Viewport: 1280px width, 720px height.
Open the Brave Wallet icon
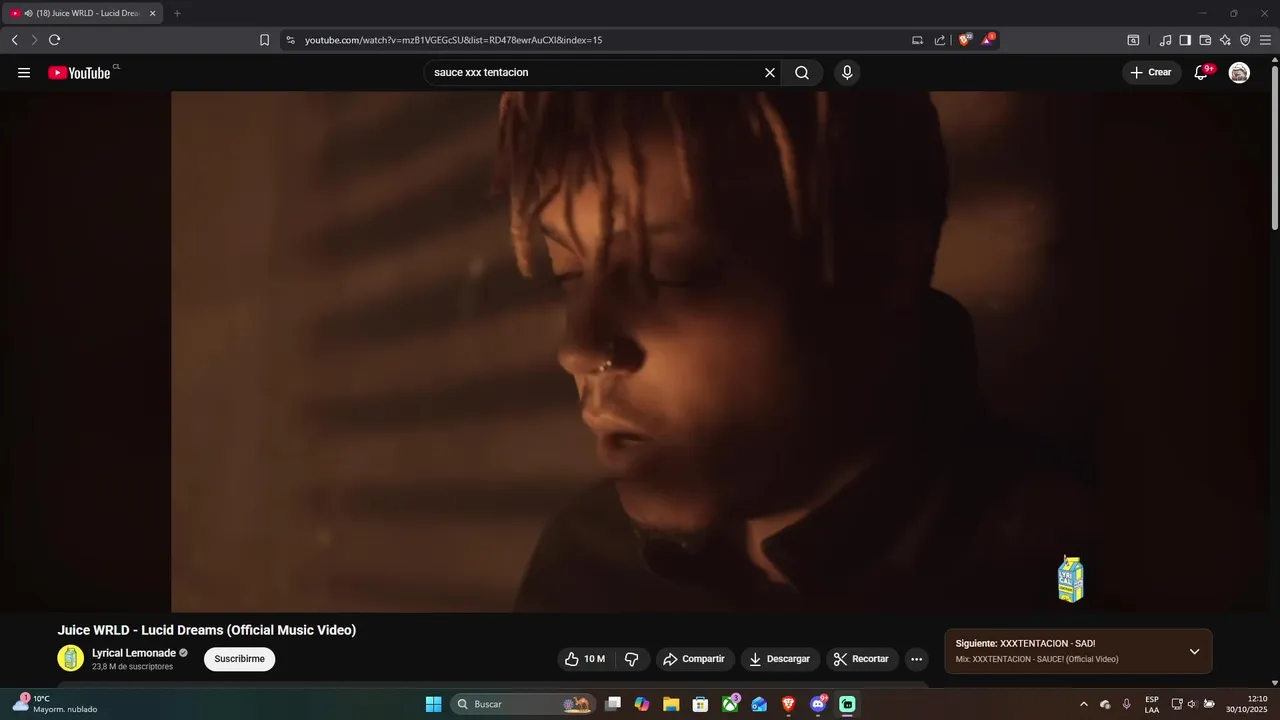coord(1205,40)
